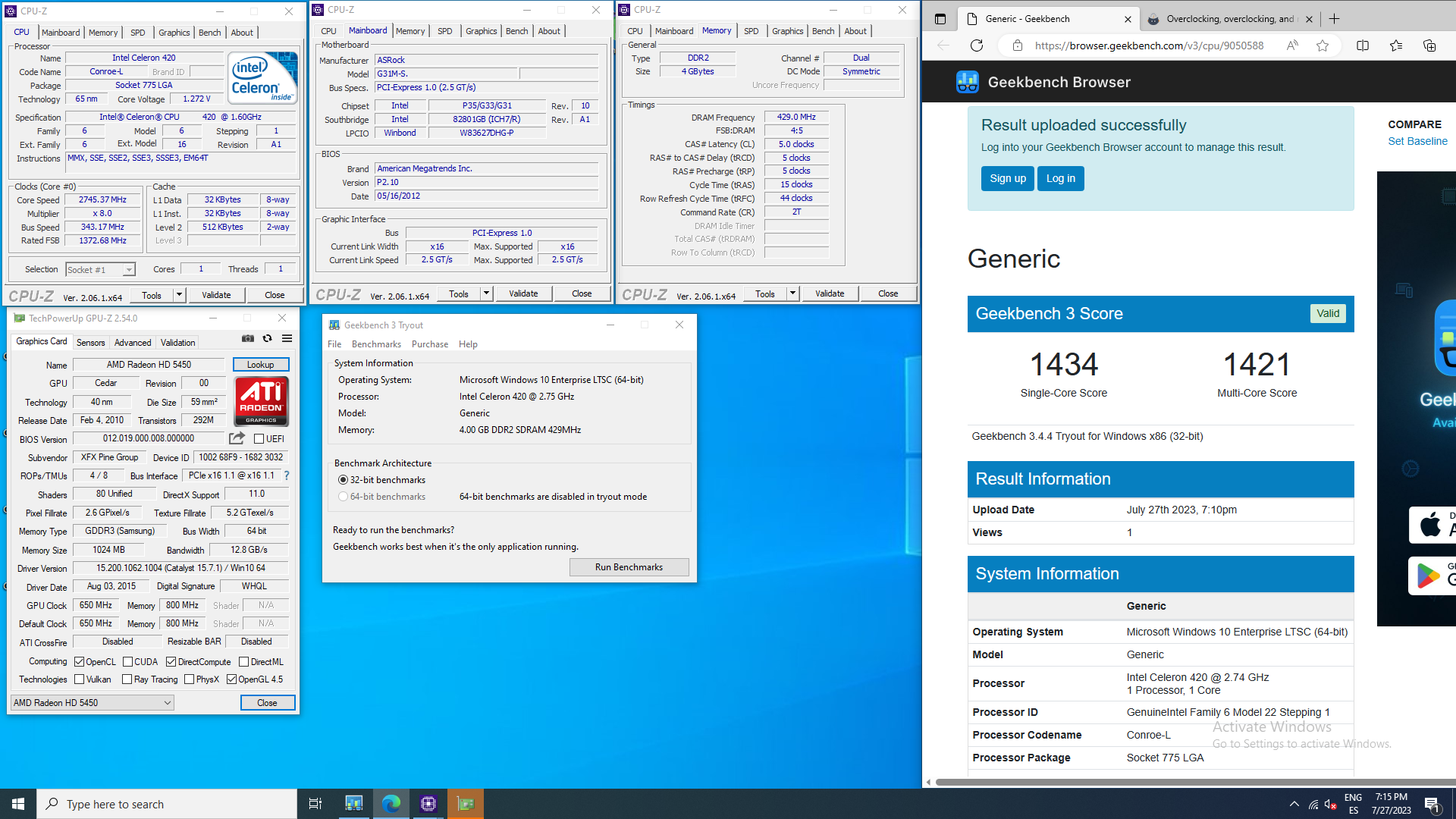Click the Log in button
Viewport: 1456px width, 819px height.
pos(1061,178)
